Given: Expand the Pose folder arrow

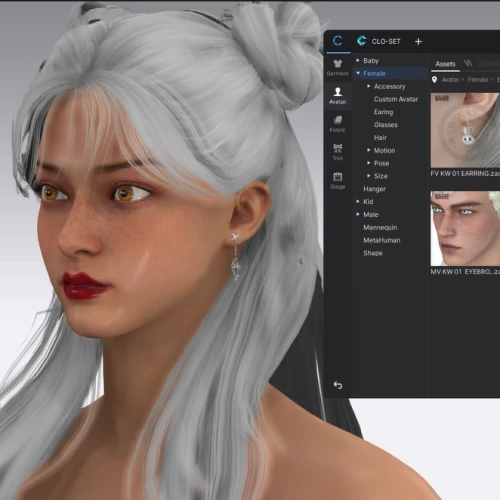Looking at the screenshot, I should (368, 163).
